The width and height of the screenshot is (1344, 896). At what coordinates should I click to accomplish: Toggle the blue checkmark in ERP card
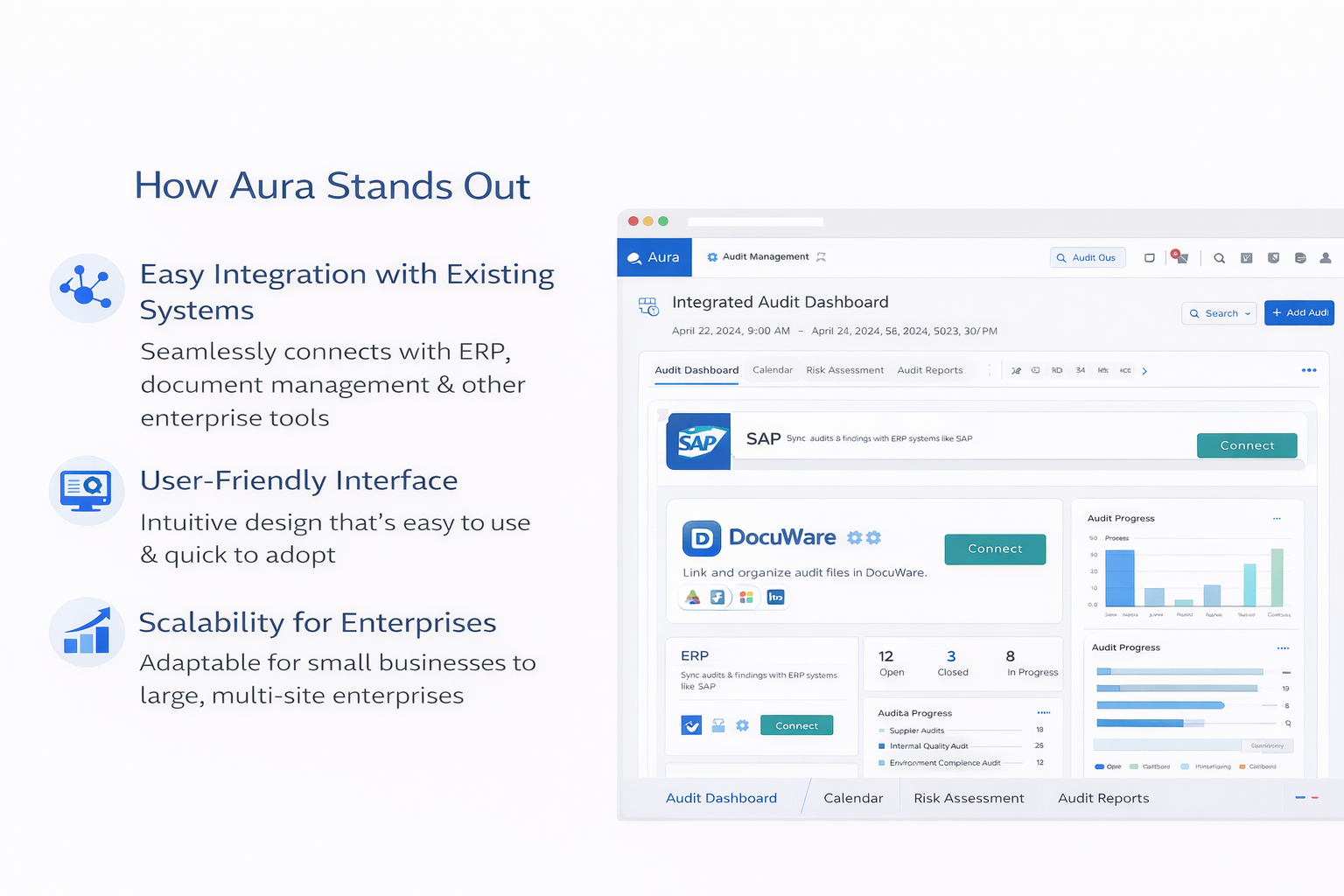pyautogui.click(x=691, y=725)
